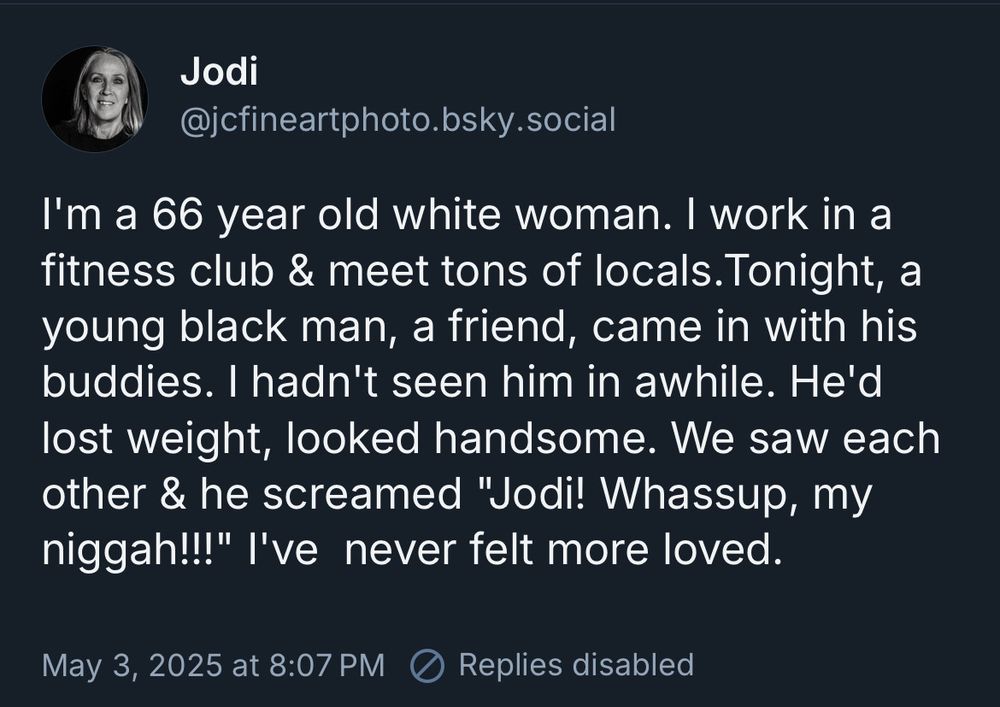
Task: Open Jodi's profile picture avatar
Action: tap(95, 99)
